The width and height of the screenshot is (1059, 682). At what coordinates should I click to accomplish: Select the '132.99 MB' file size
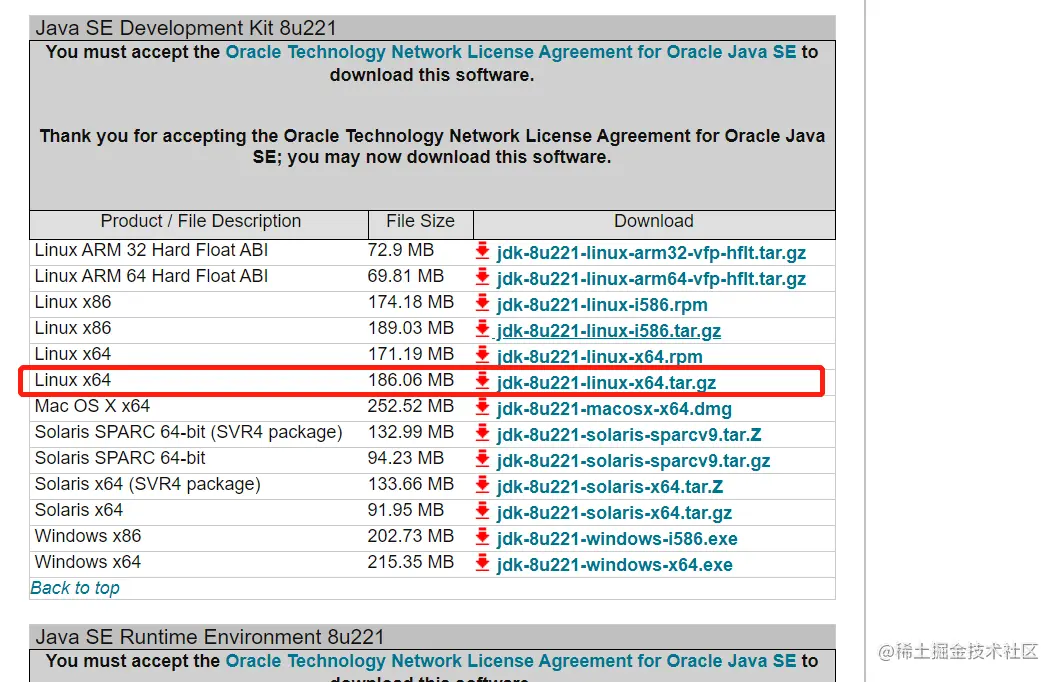pyautogui.click(x=411, y=432)
